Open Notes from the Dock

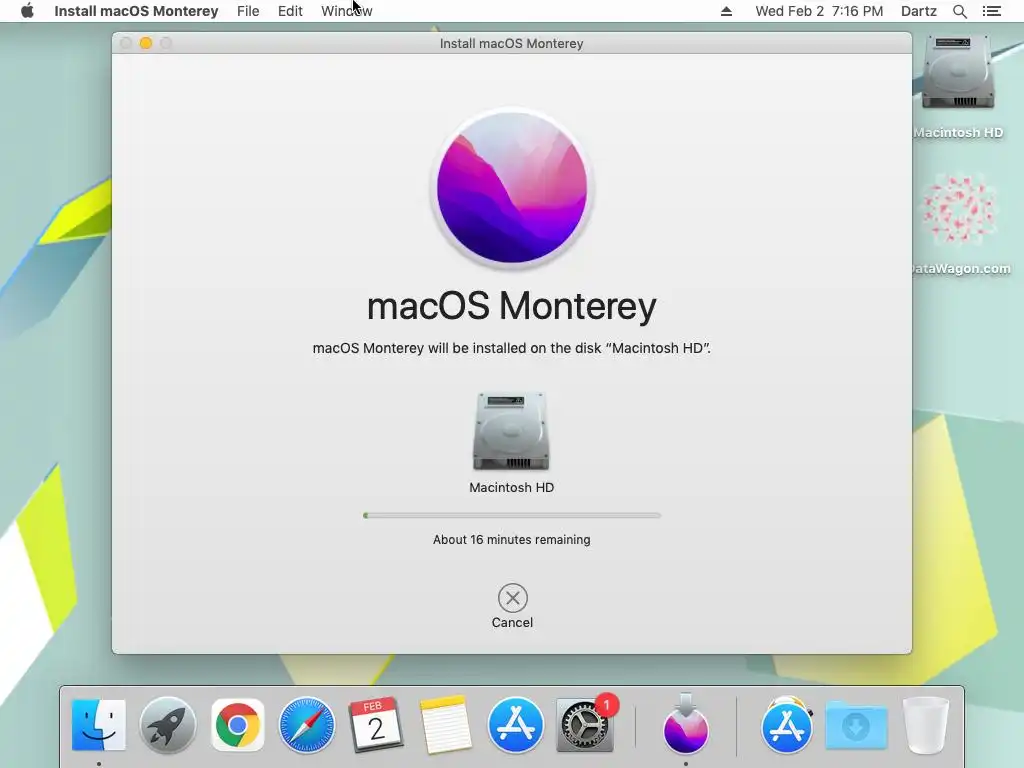[x=445, y=725]
